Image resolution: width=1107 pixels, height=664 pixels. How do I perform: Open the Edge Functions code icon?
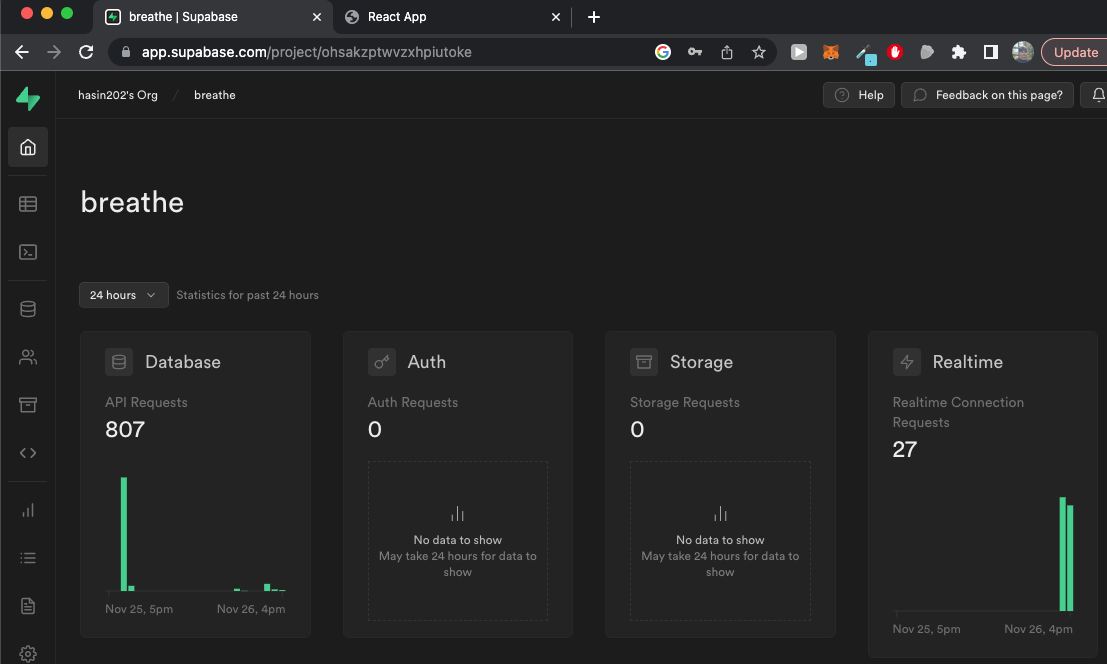click(28, 453)
